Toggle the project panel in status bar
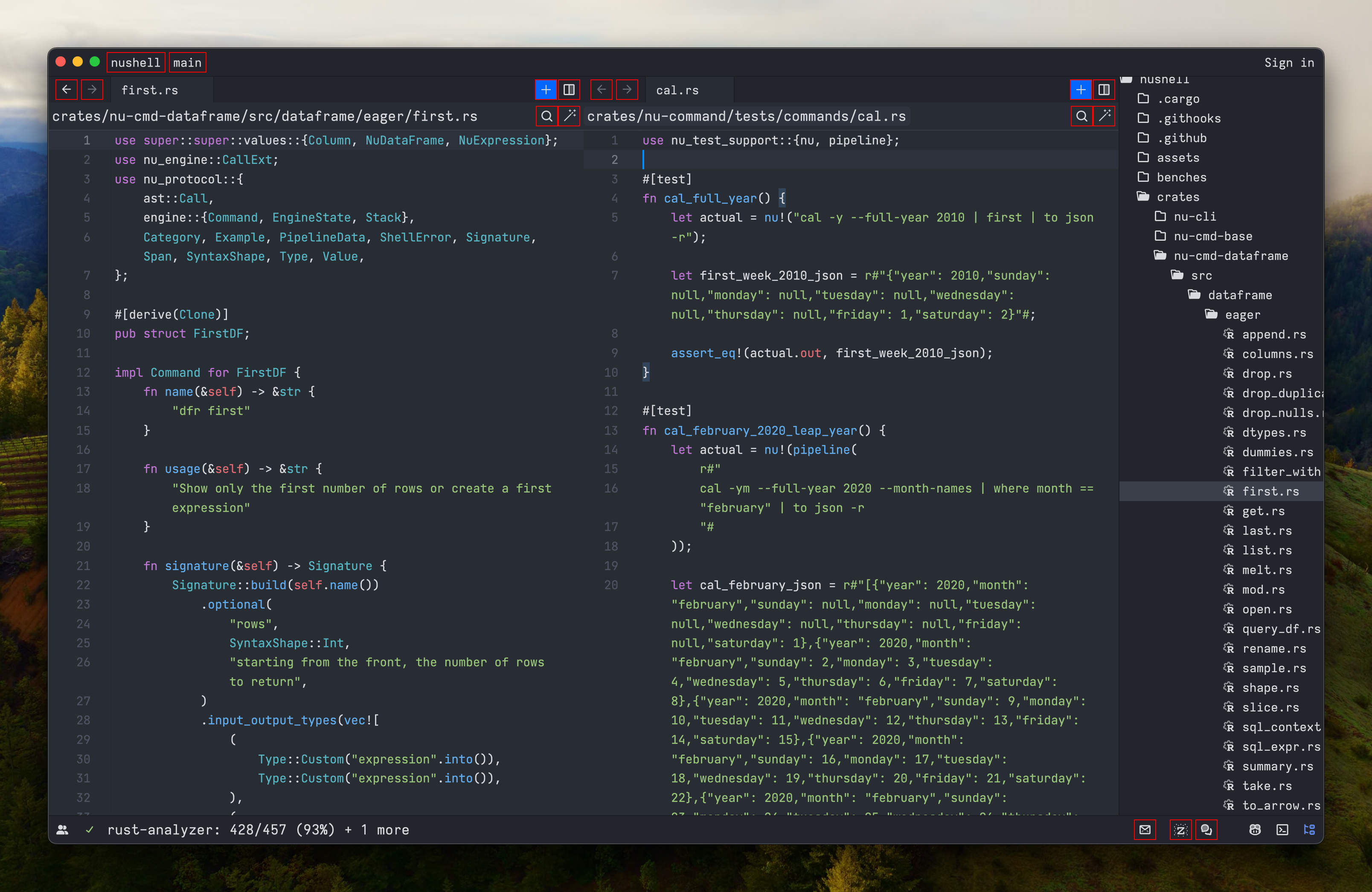The image size is (1372, 892). pyautogui.click(x=1308, y=830)
